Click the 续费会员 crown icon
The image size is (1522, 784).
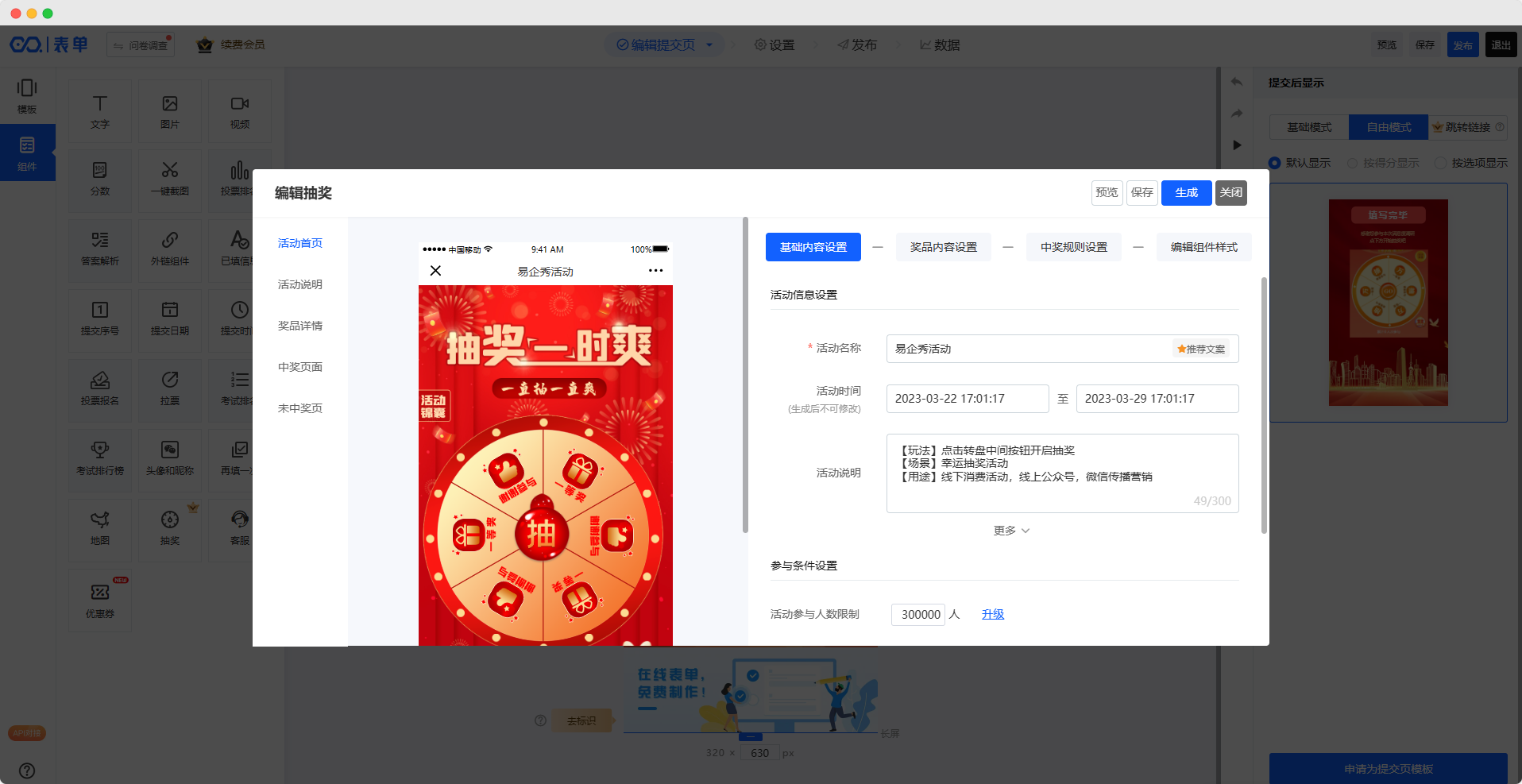205,45
